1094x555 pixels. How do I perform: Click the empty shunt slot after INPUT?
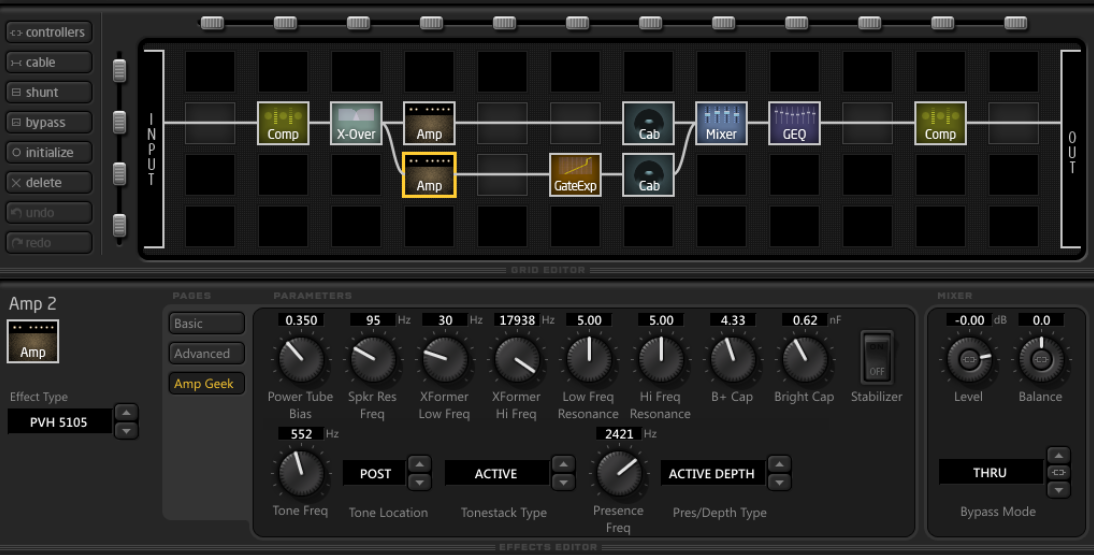[210, 124]
